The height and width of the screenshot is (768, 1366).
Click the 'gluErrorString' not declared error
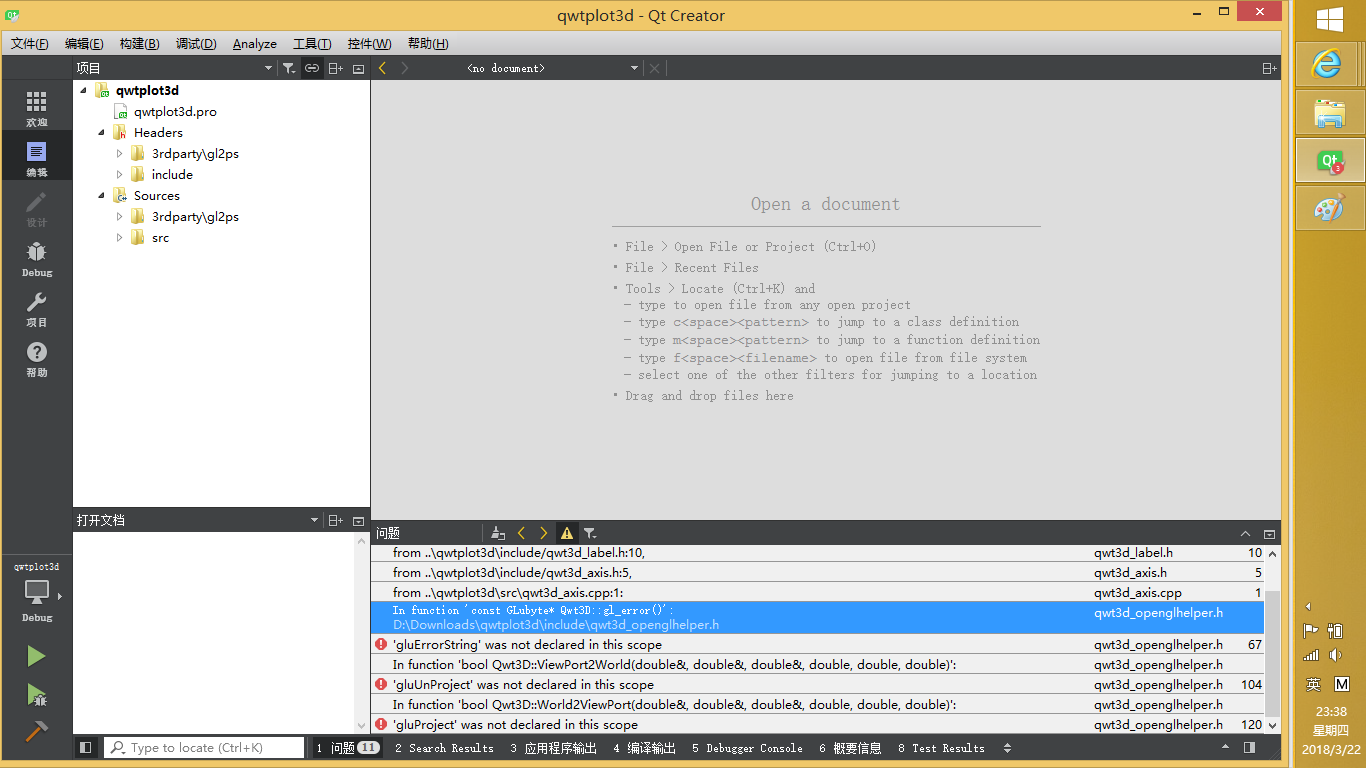coord(817,645)
